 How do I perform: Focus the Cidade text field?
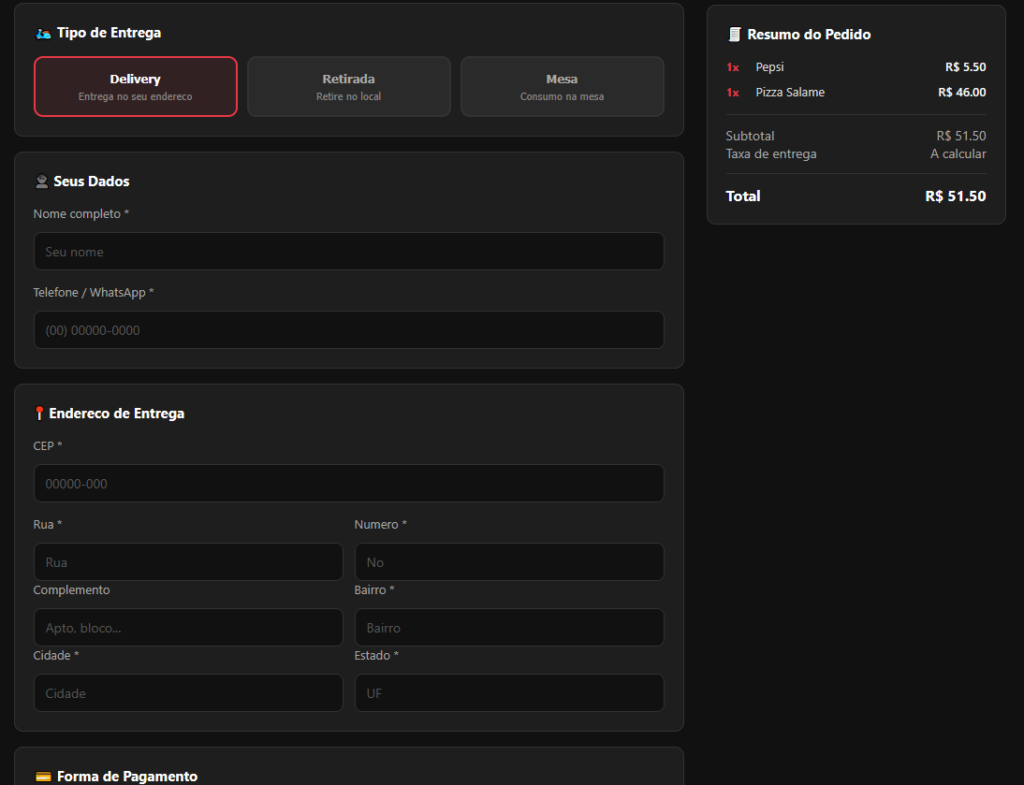point(188,693)
